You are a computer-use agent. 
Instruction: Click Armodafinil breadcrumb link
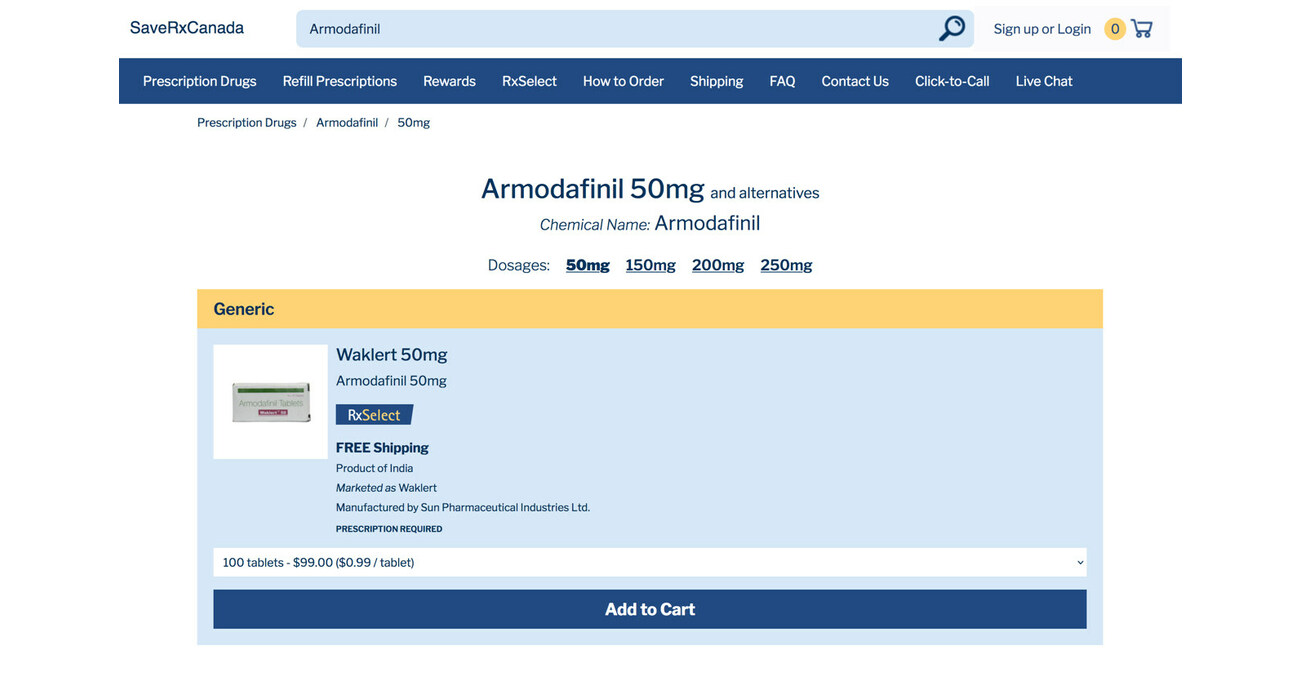tap(347, 123)
